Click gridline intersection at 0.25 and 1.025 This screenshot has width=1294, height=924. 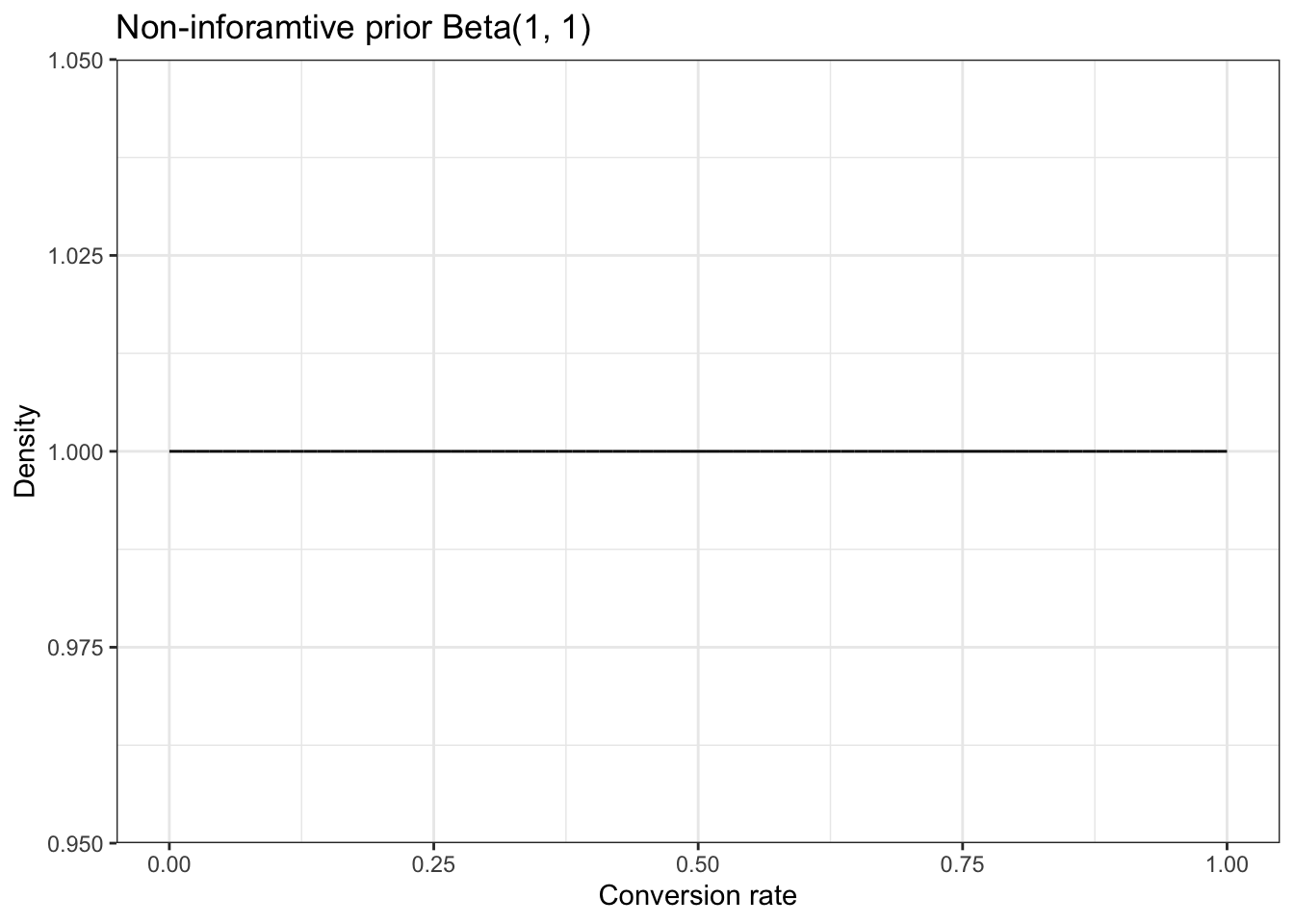433,256
